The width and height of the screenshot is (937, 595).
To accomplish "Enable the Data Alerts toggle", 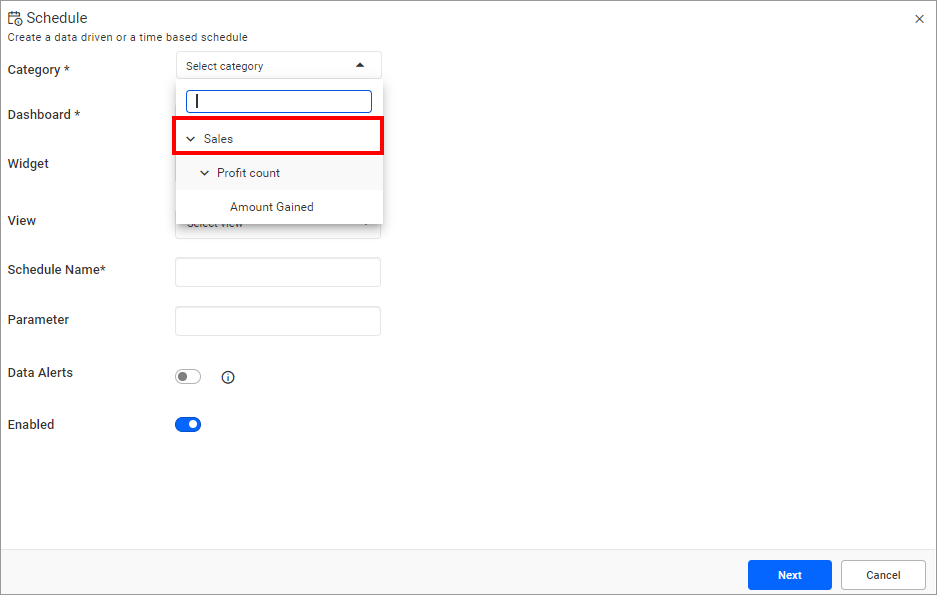I will [188, 376].
